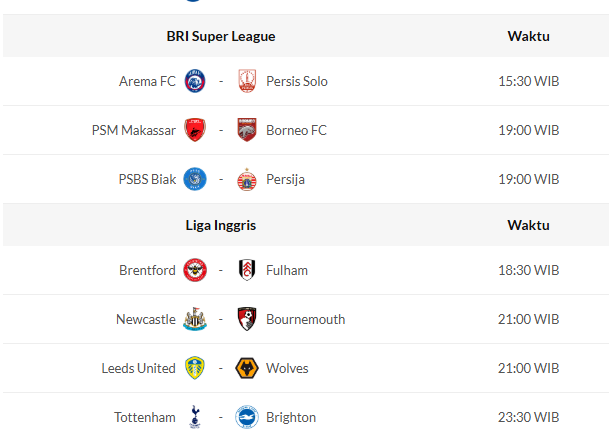Click the PSBS Biak club logo

195,179
